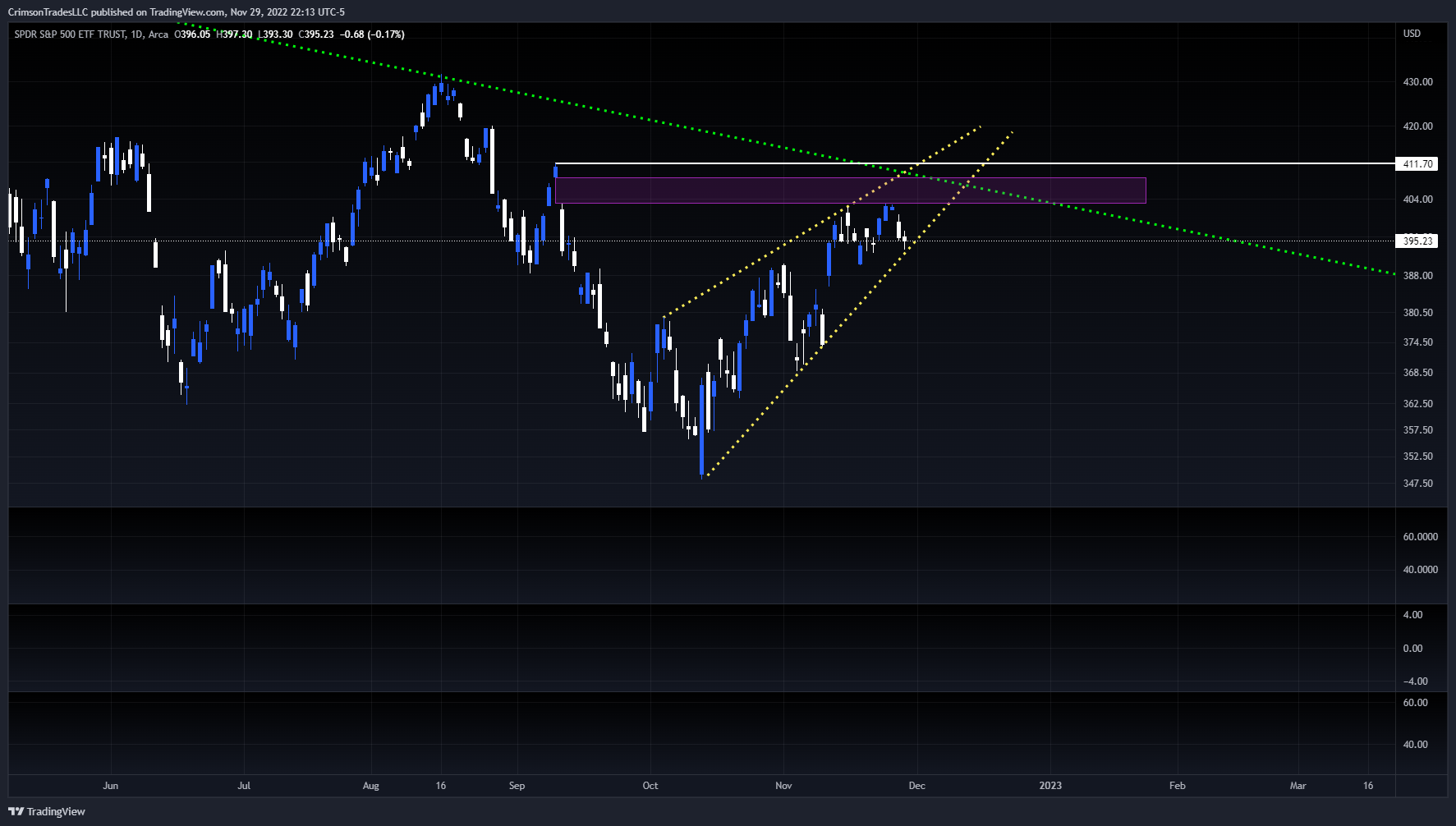This screenshot has height=826, width=1456.
Task: Expand the middle oscillator pane near 0.00
Action: (1414, 648)
